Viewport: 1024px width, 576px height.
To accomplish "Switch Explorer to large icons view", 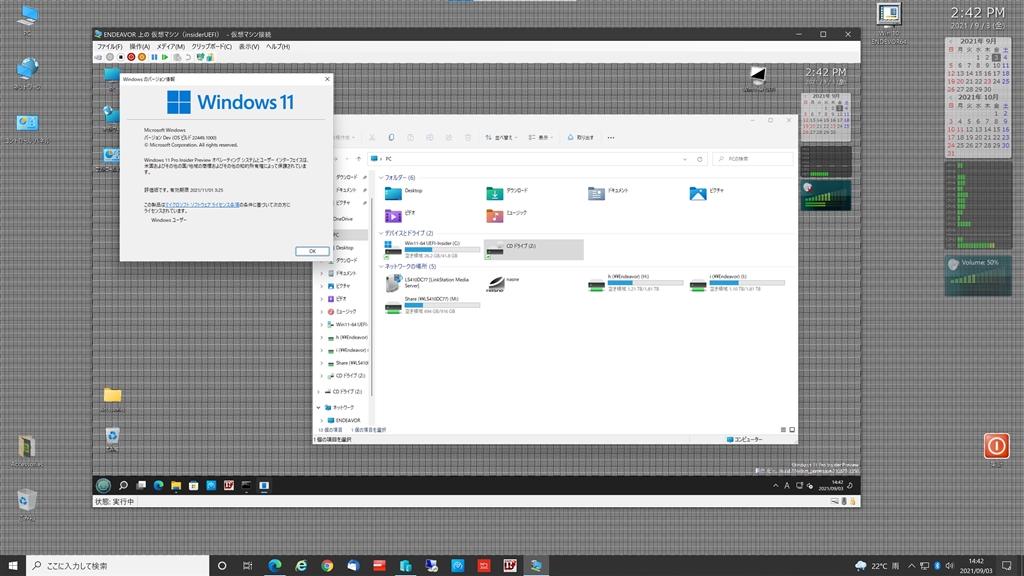I will pos(792,430).
